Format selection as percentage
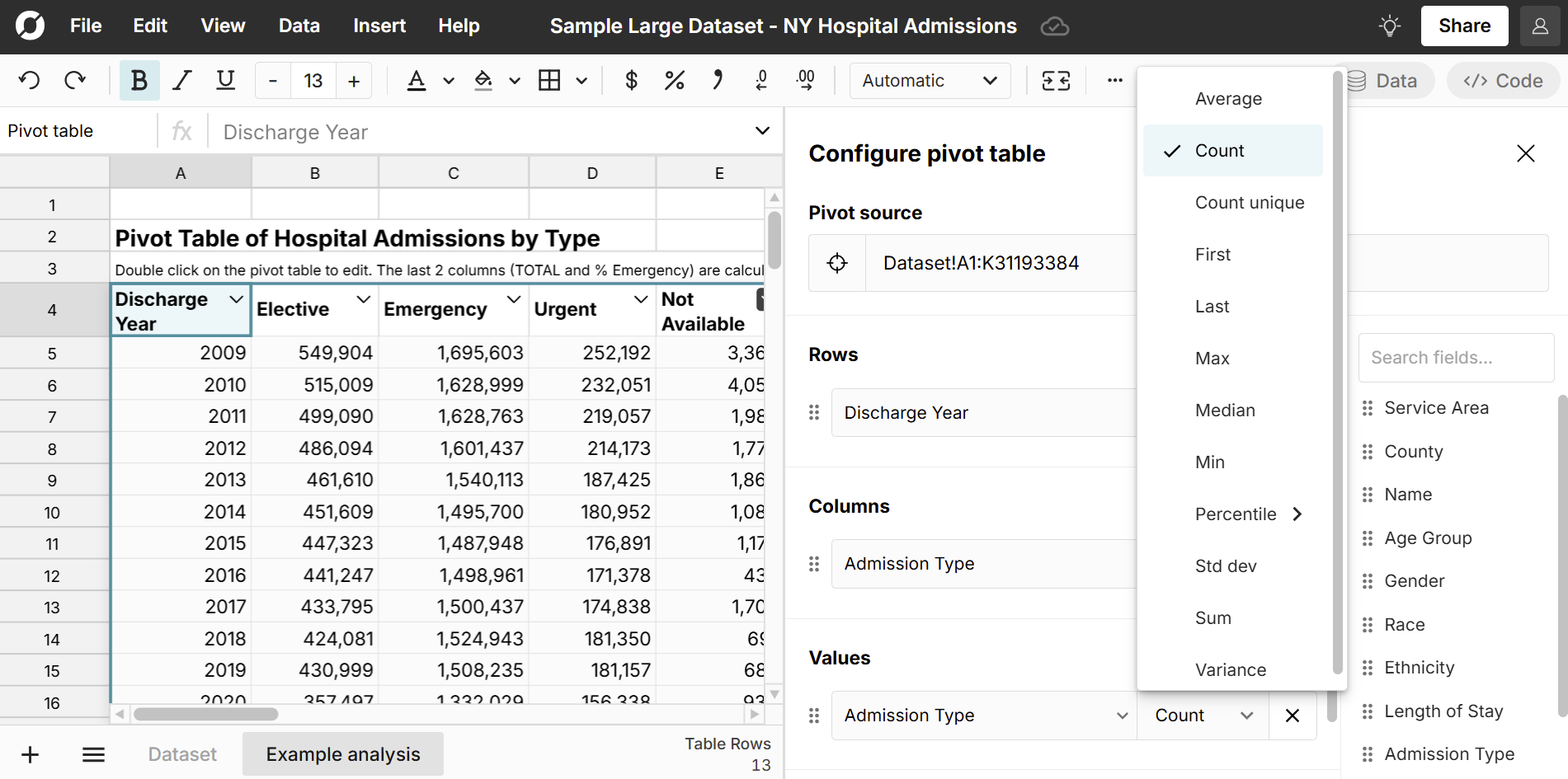The height and width of the screenshot is (779, 1568). (x=675, y=80)
